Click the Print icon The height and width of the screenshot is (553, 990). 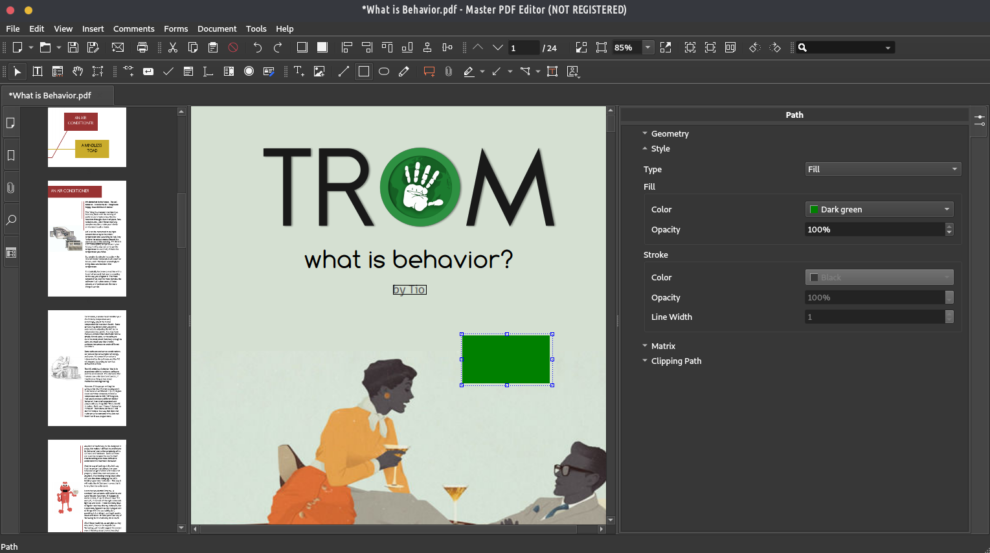click(142, 47)
